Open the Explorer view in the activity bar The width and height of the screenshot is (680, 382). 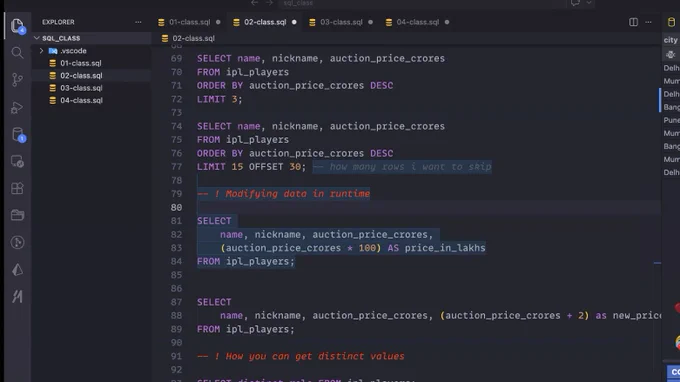(17, 26)
